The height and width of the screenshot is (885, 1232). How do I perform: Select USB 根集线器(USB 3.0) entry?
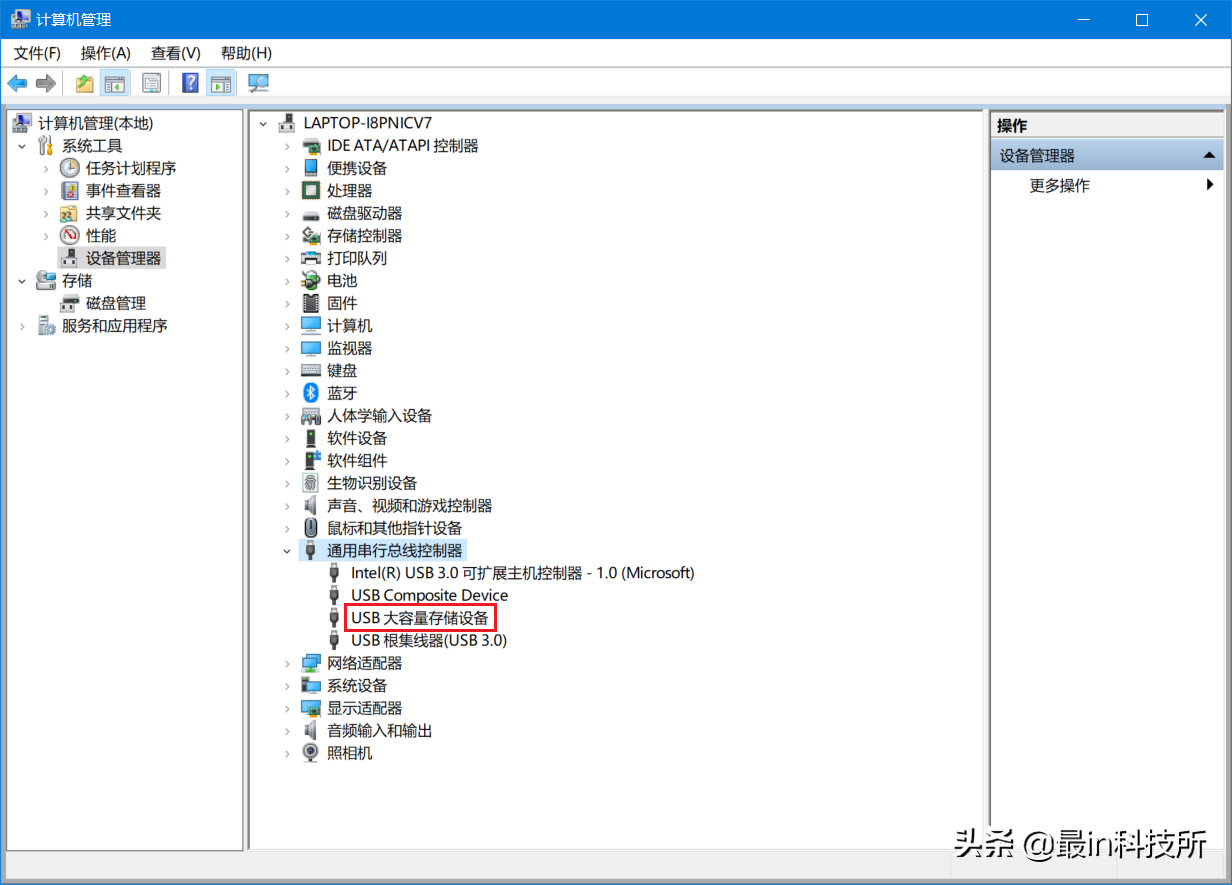click(429, 641)
